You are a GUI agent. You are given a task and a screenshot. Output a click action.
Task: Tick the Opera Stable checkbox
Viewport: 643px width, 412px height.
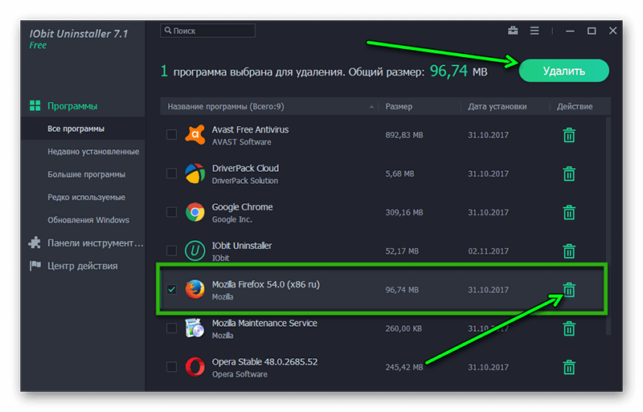(171, 367)
